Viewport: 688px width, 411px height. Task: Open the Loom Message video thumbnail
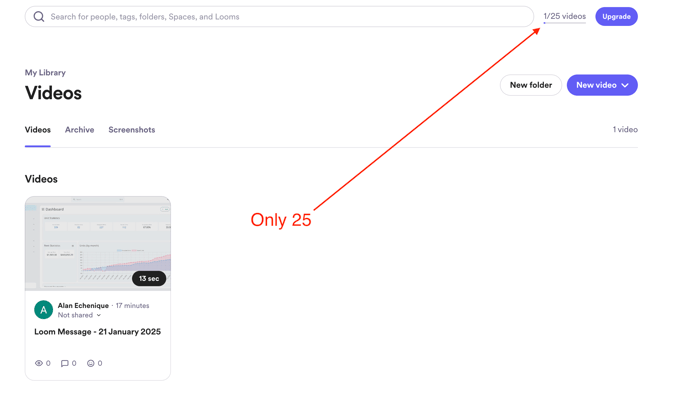[x=98, y=243]
